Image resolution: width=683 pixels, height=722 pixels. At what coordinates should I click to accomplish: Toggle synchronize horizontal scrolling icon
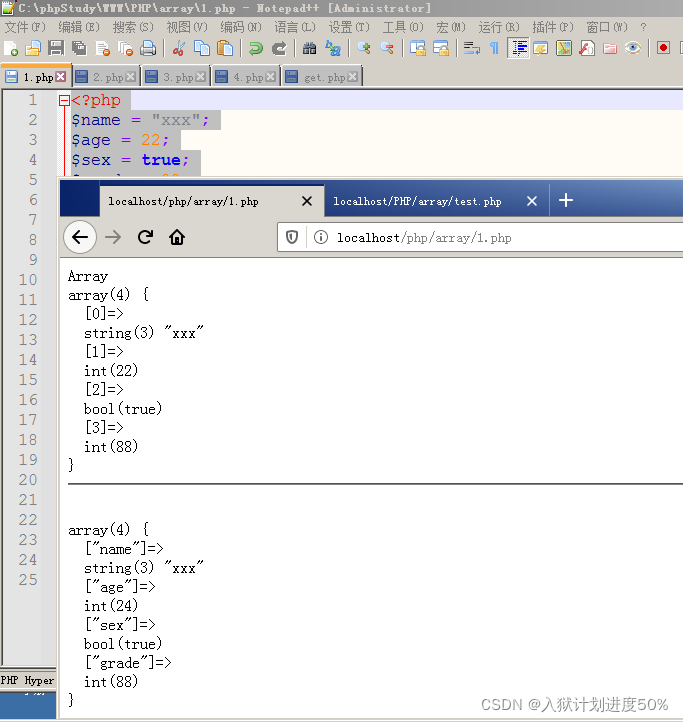pyautogui.click(x=441, y=48)
